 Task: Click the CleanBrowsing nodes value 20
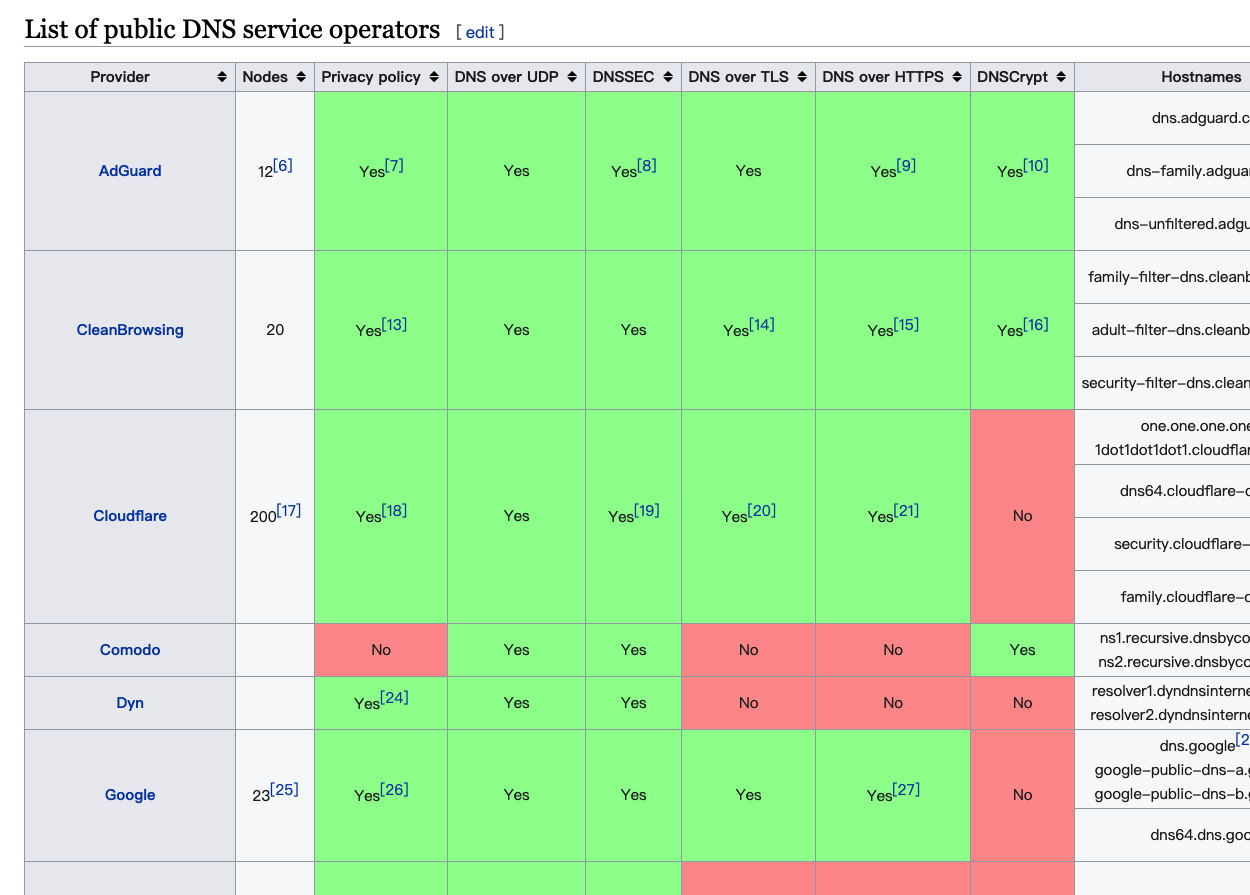(x=275, y=330)
